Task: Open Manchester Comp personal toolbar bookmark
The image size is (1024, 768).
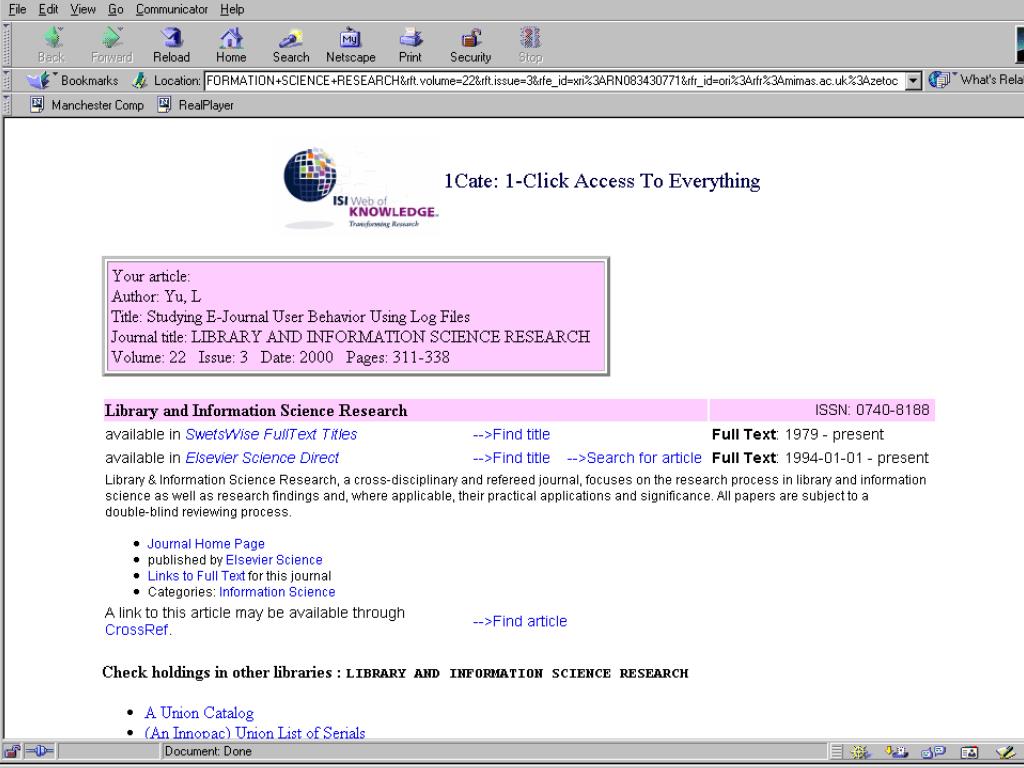Action: pyautogui.click(x=87, y=104)
